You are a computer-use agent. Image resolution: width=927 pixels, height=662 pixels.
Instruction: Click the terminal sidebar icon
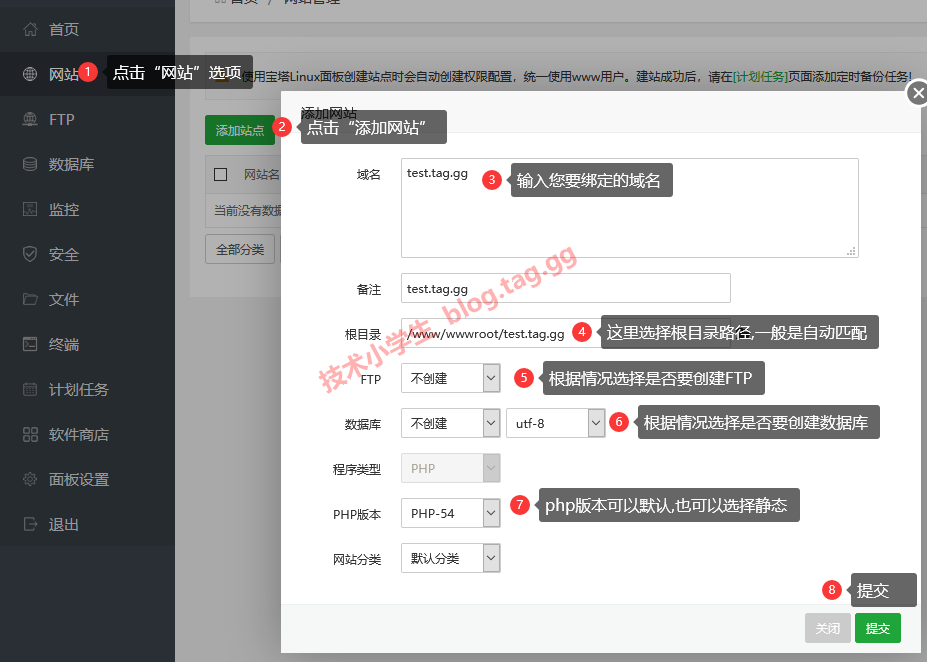(30, 344)
